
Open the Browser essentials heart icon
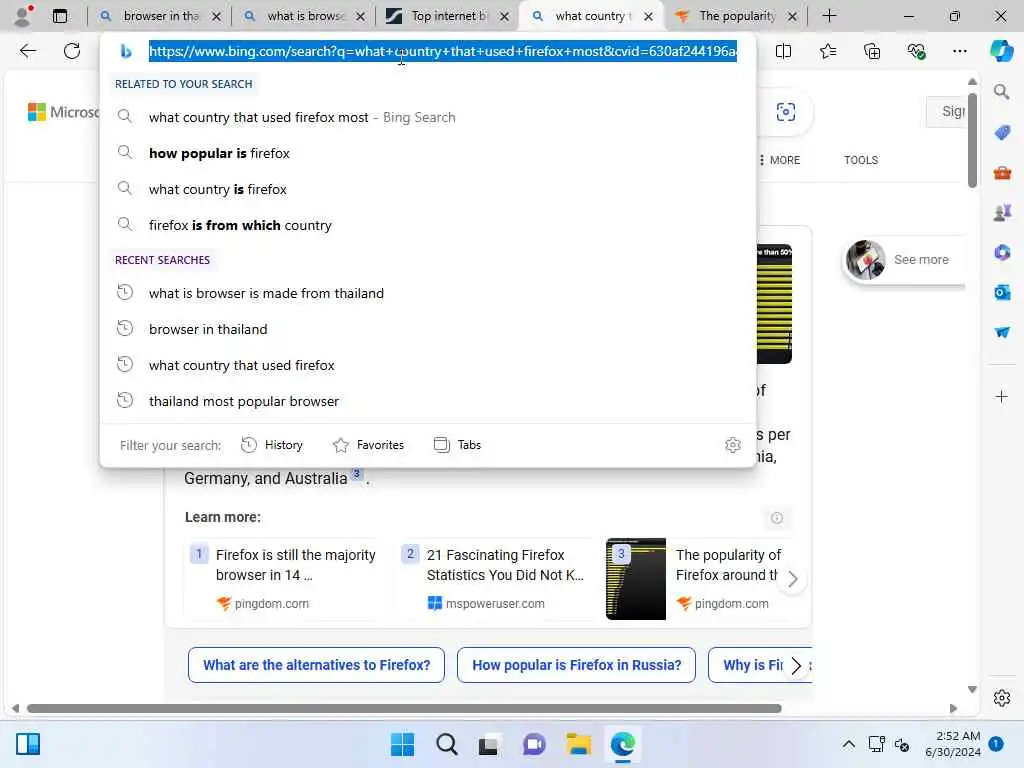click(x=916, y=51)
